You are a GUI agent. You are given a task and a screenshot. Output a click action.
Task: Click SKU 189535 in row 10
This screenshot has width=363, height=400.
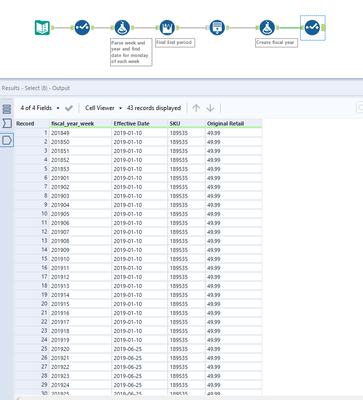tap(187, 214)
